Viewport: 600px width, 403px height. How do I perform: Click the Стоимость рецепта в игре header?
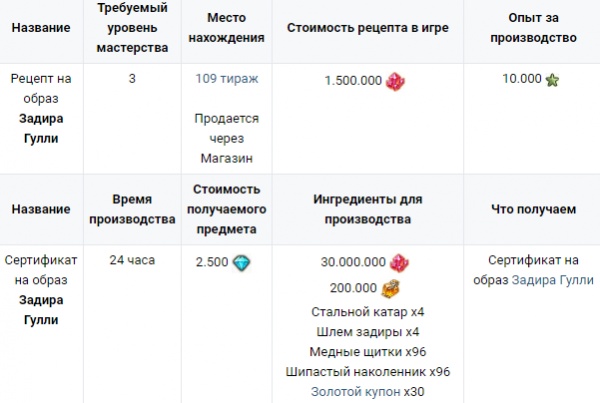(368, 28)
